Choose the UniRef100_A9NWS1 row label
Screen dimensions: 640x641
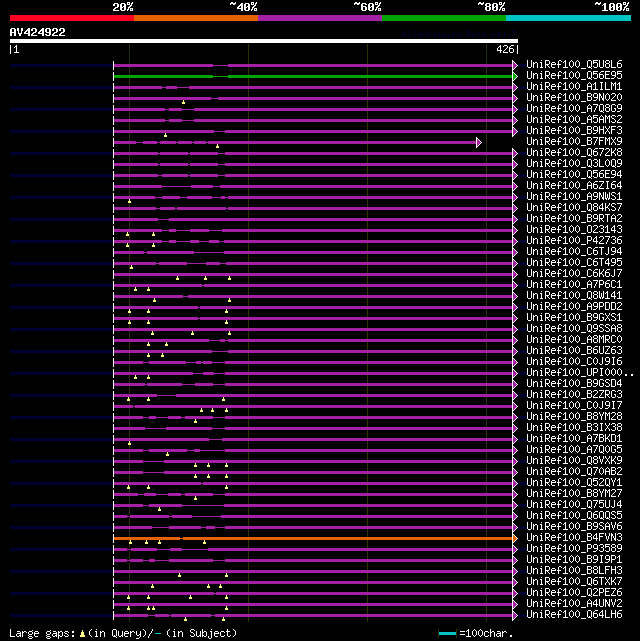[x=574, y=197]
